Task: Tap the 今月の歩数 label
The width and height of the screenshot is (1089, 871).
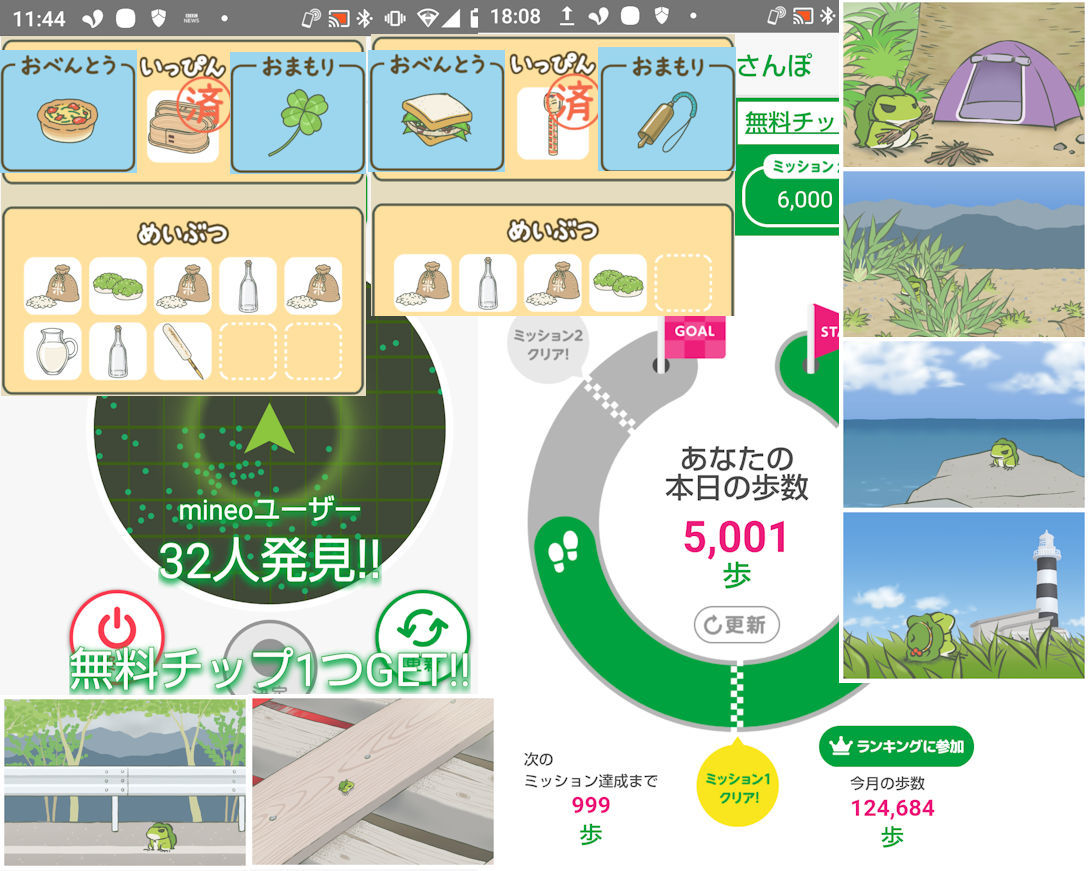Action: click(888, 783)
